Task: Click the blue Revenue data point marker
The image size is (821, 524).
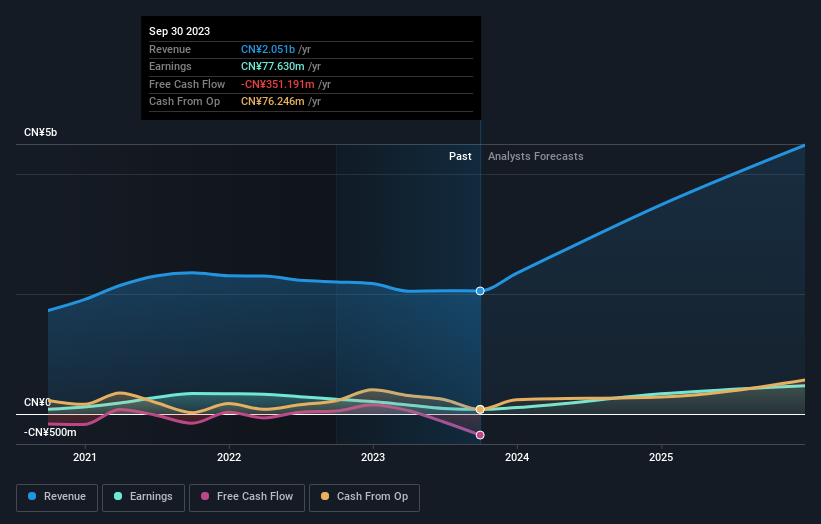Action: [480, 291]
